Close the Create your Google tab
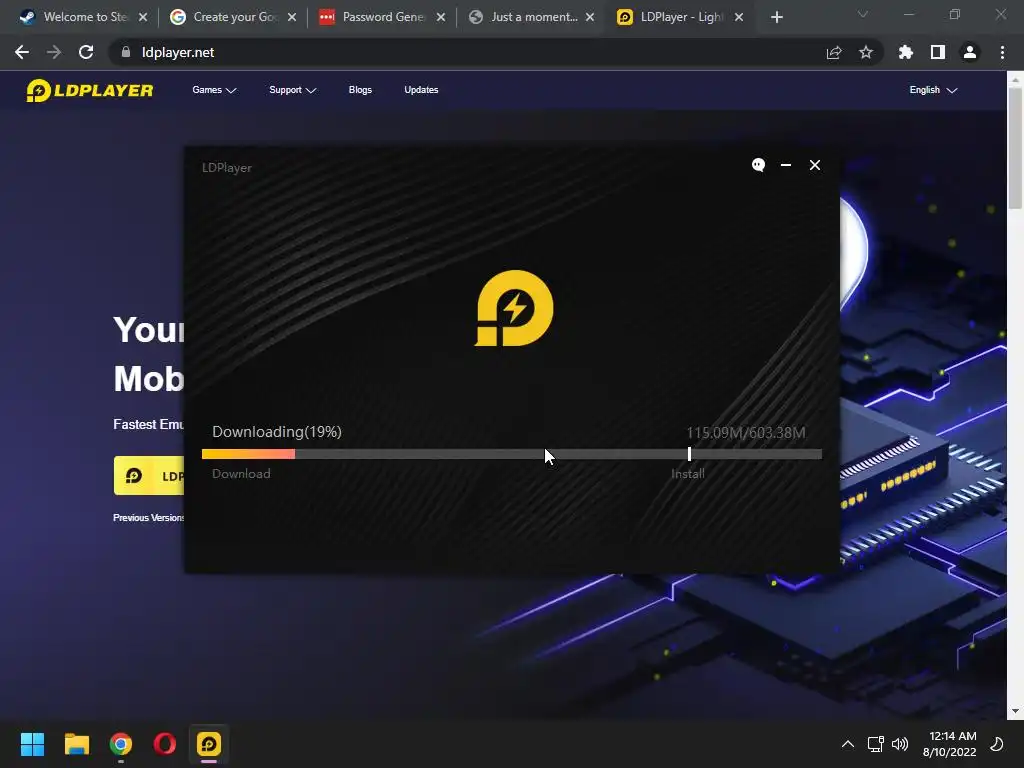The image size is (1024, 768). point(292,17)
